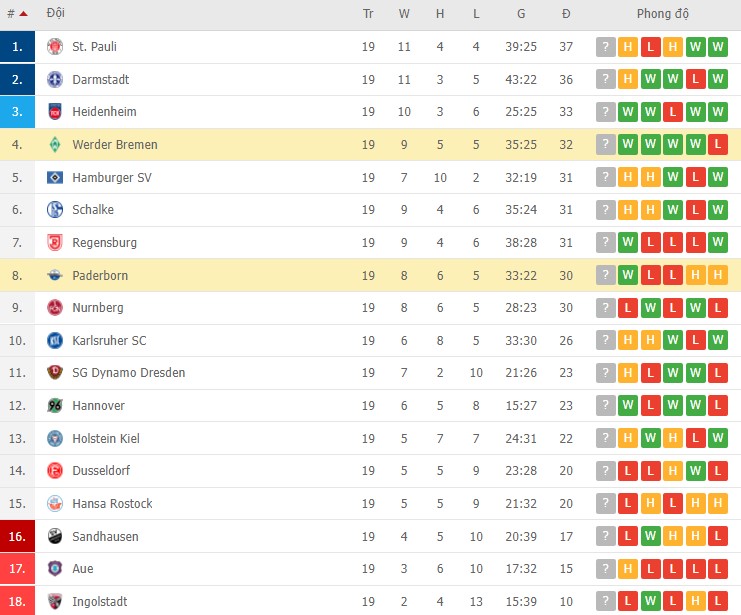This screenshot has width=741, height=615.
Task: Open the Paderborn team link
Action: click(100, 276)
